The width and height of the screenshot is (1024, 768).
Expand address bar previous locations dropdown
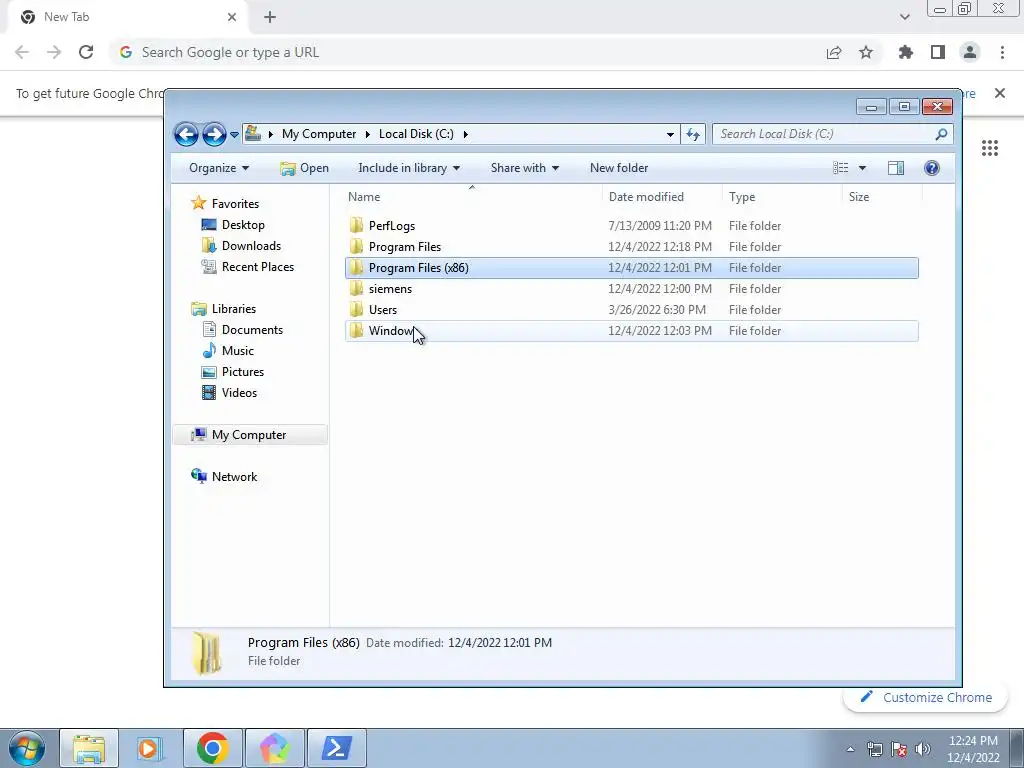coord(670,135)
